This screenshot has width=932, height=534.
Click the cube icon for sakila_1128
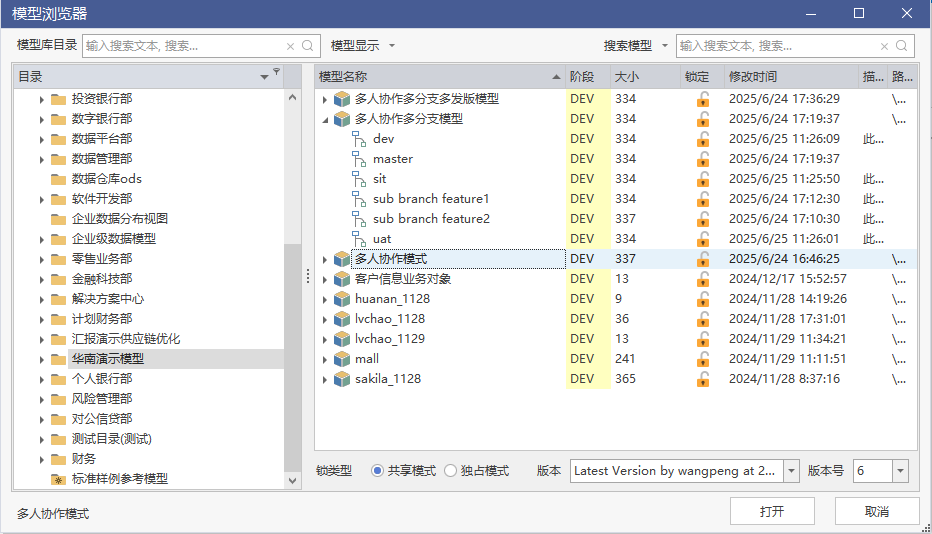(x=342, y=379)
